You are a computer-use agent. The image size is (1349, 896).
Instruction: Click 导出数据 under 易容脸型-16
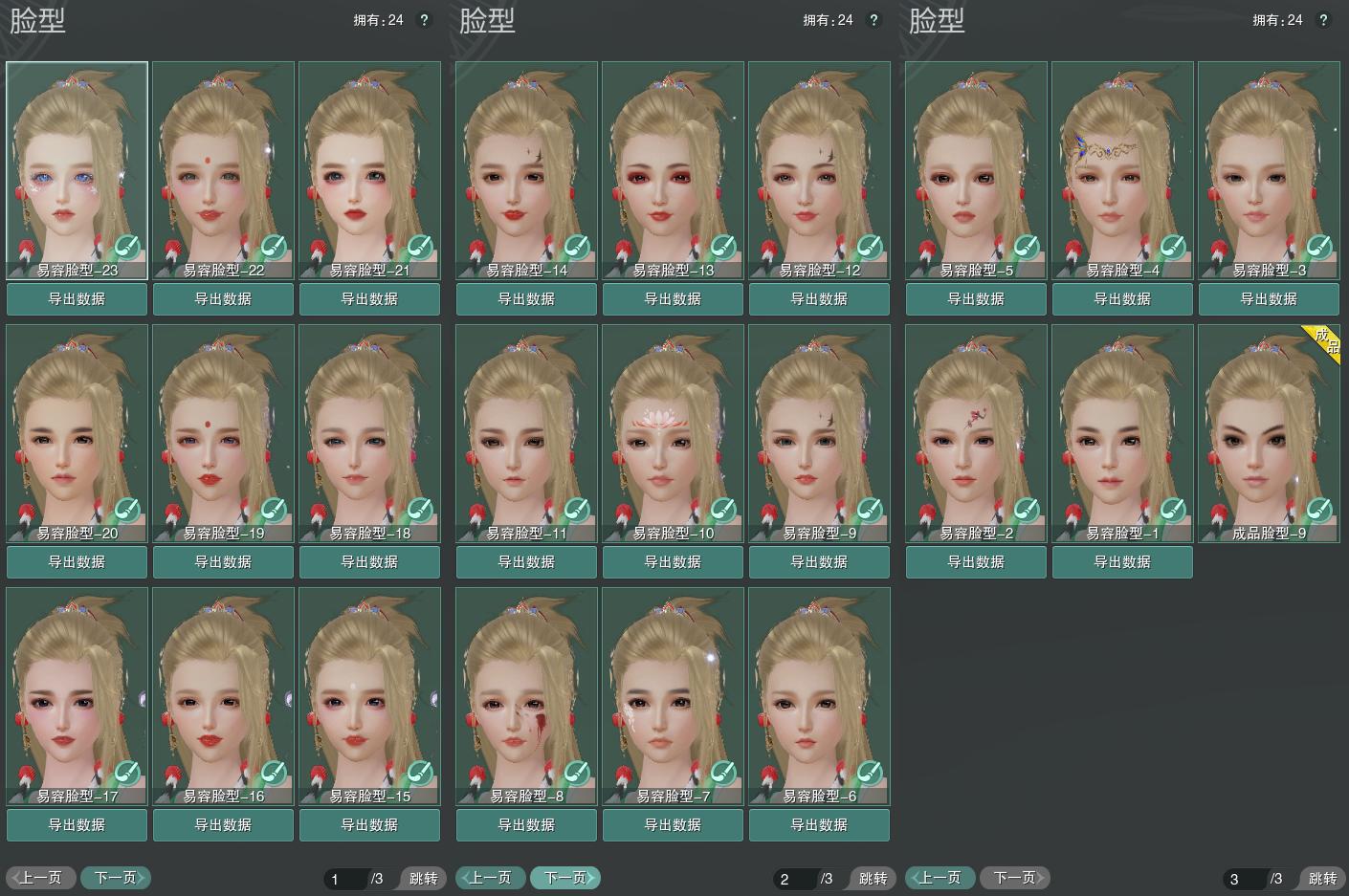[223, 825]
